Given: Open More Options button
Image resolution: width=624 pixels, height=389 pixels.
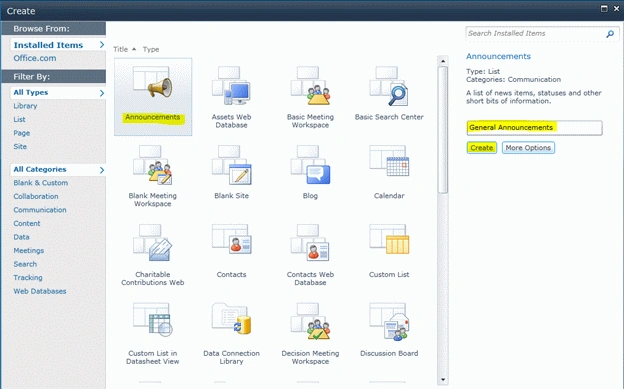Looking at the screenshot, I should click(528, 148).
